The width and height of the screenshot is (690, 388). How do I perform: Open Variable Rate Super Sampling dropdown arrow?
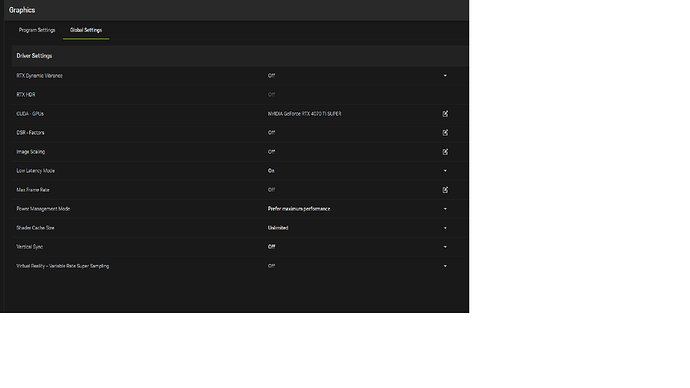(445, 266)
